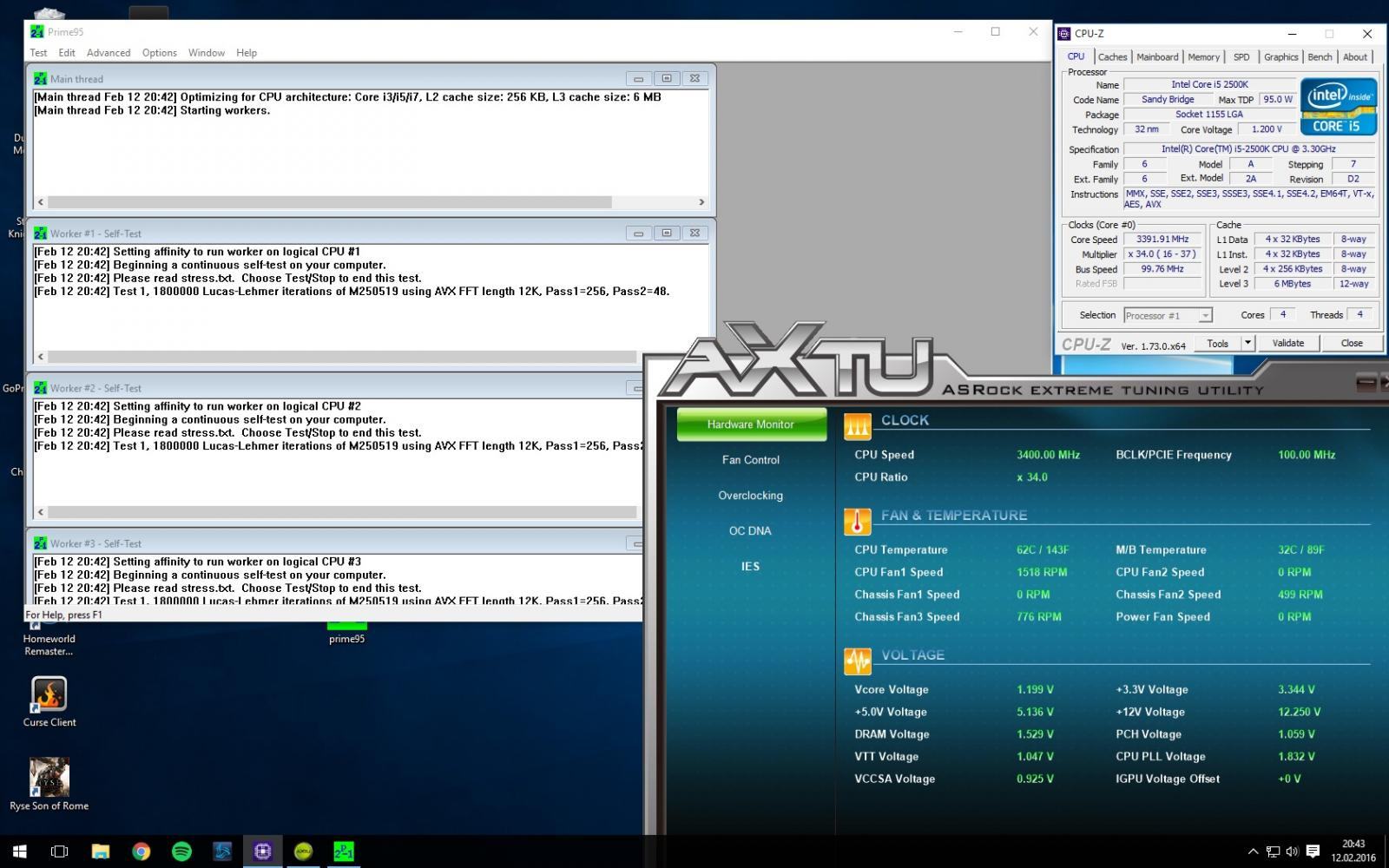Open Overclocking section in AXTU
This screenshot has height=868, width=1389.
(751, 496)
